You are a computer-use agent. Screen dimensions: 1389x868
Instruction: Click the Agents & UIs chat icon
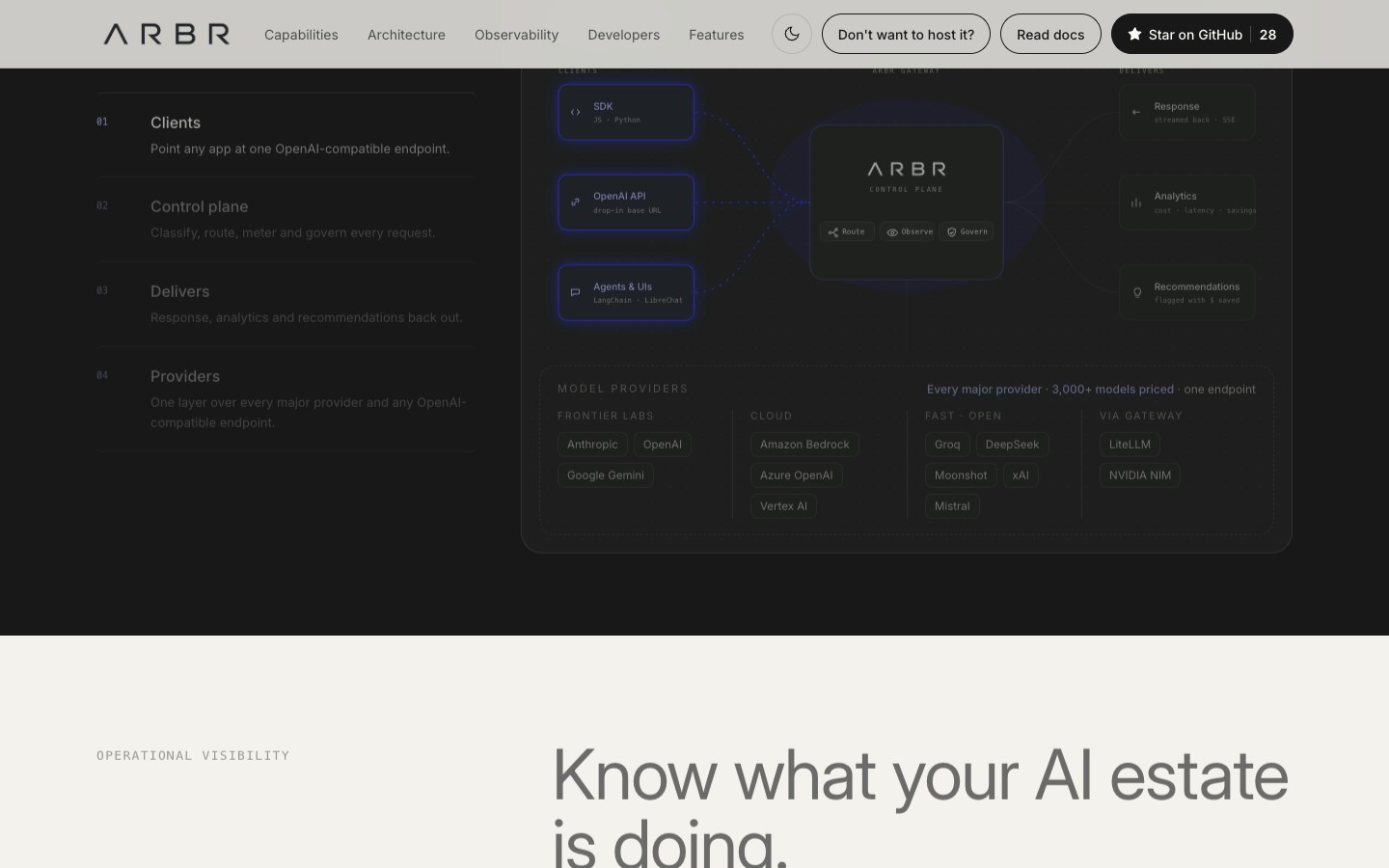pos(576,292)
